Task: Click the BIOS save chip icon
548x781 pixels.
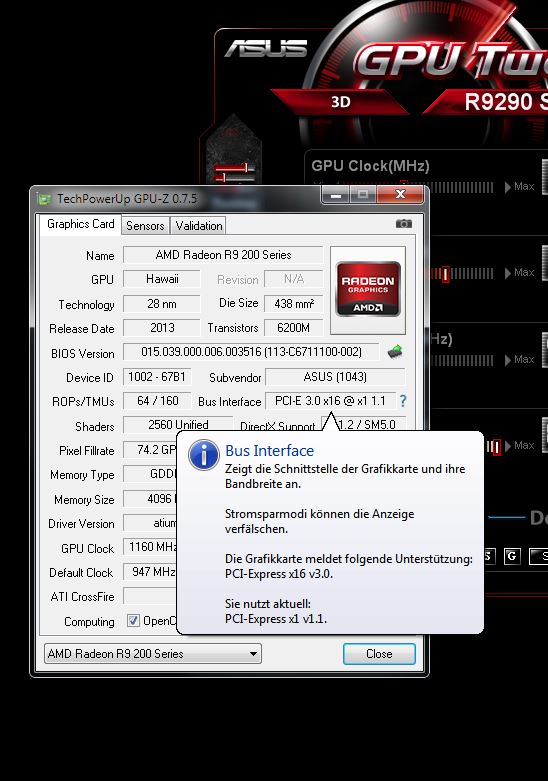Action: click(395, 352)
